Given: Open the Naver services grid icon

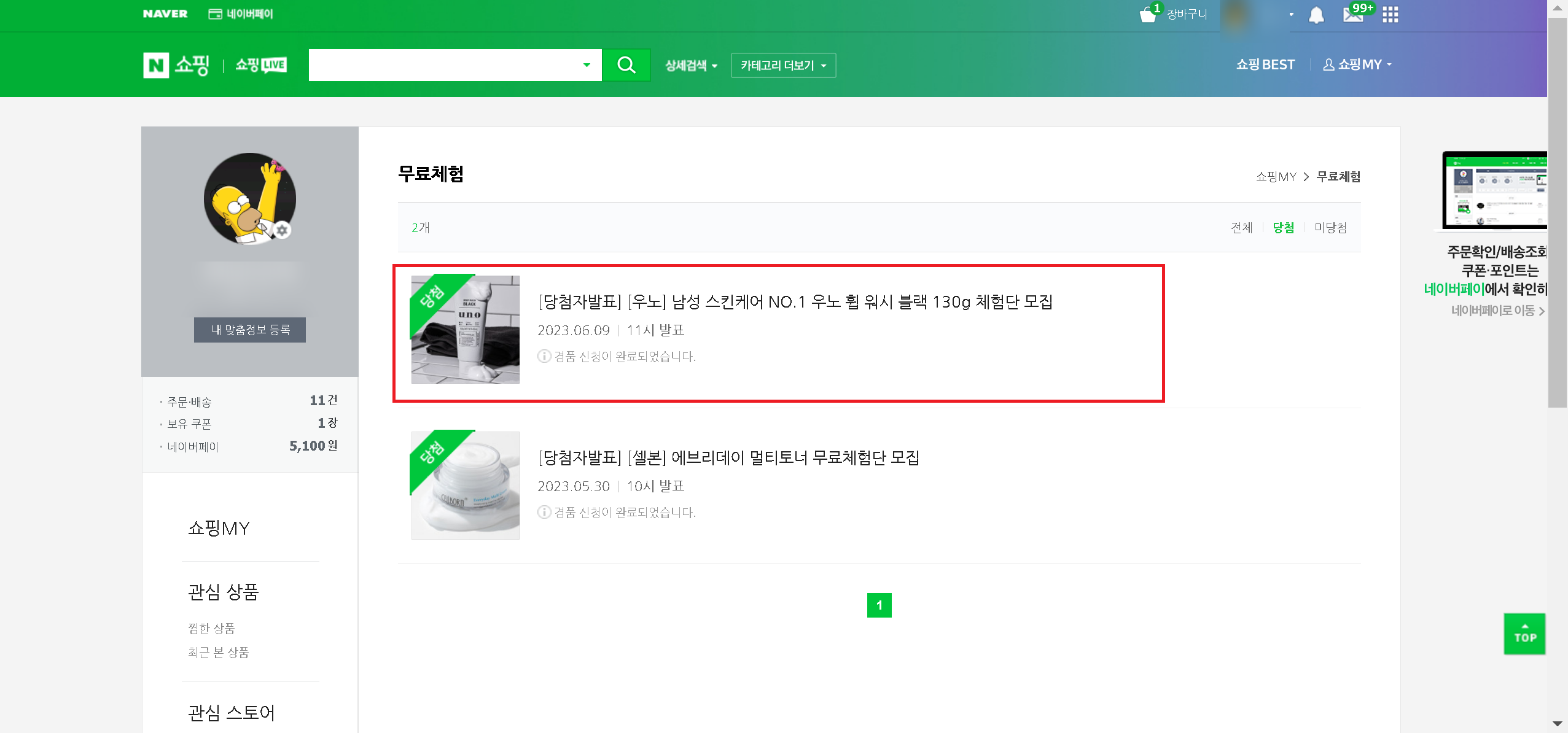Looking at the screenshot, I should pos(1390,15).
